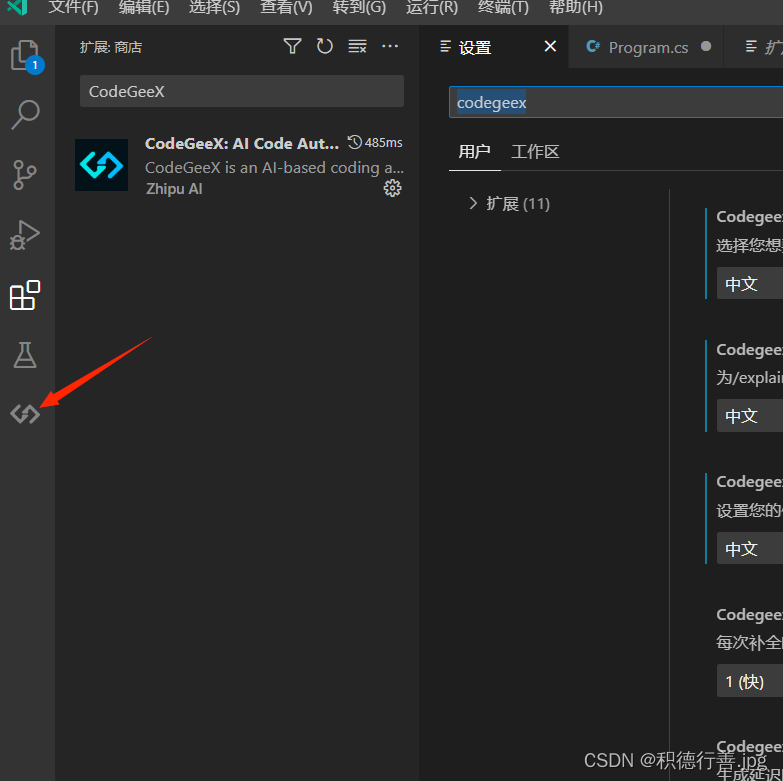Click the 扩展: 商店 panel title
This screenshot has height=781, width=783.
click(x=111, y=47)
